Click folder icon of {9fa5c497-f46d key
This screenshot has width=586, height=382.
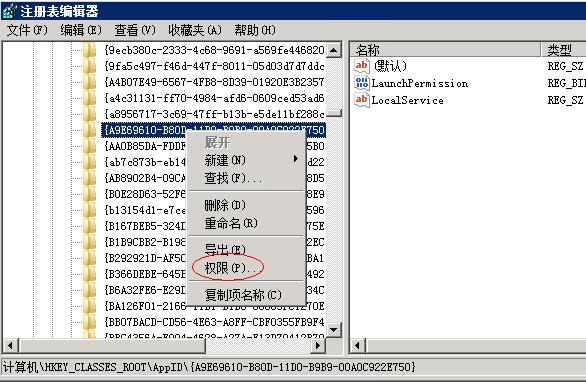[90, 66]
